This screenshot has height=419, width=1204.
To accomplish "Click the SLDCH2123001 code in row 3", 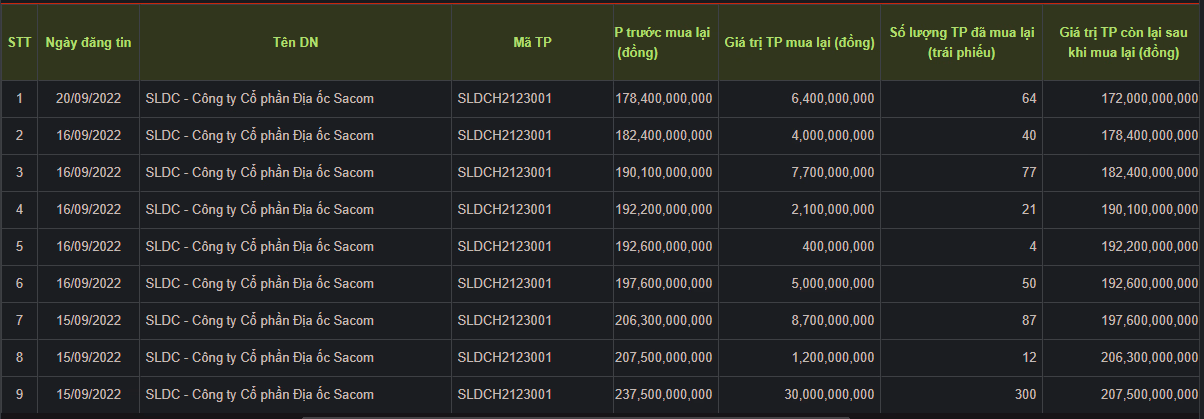I will [504, 172].
